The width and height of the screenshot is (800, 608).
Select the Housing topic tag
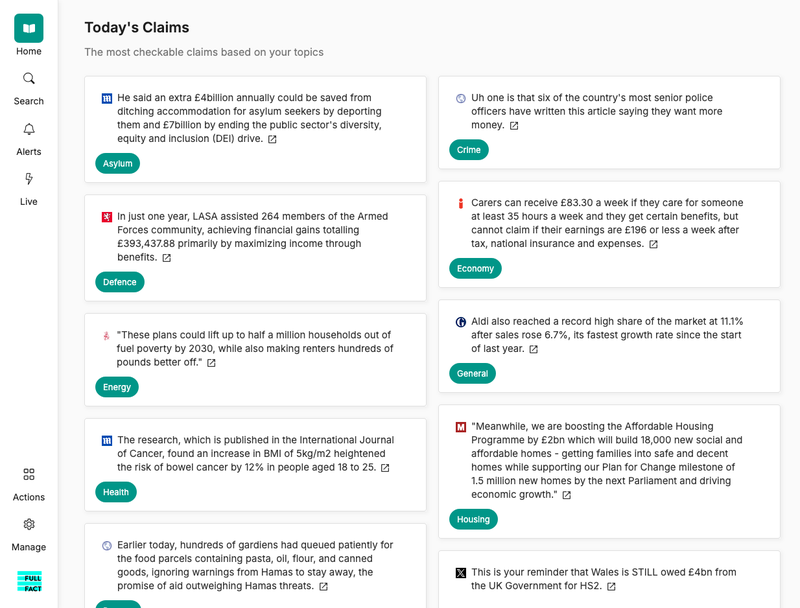point(472,519)
